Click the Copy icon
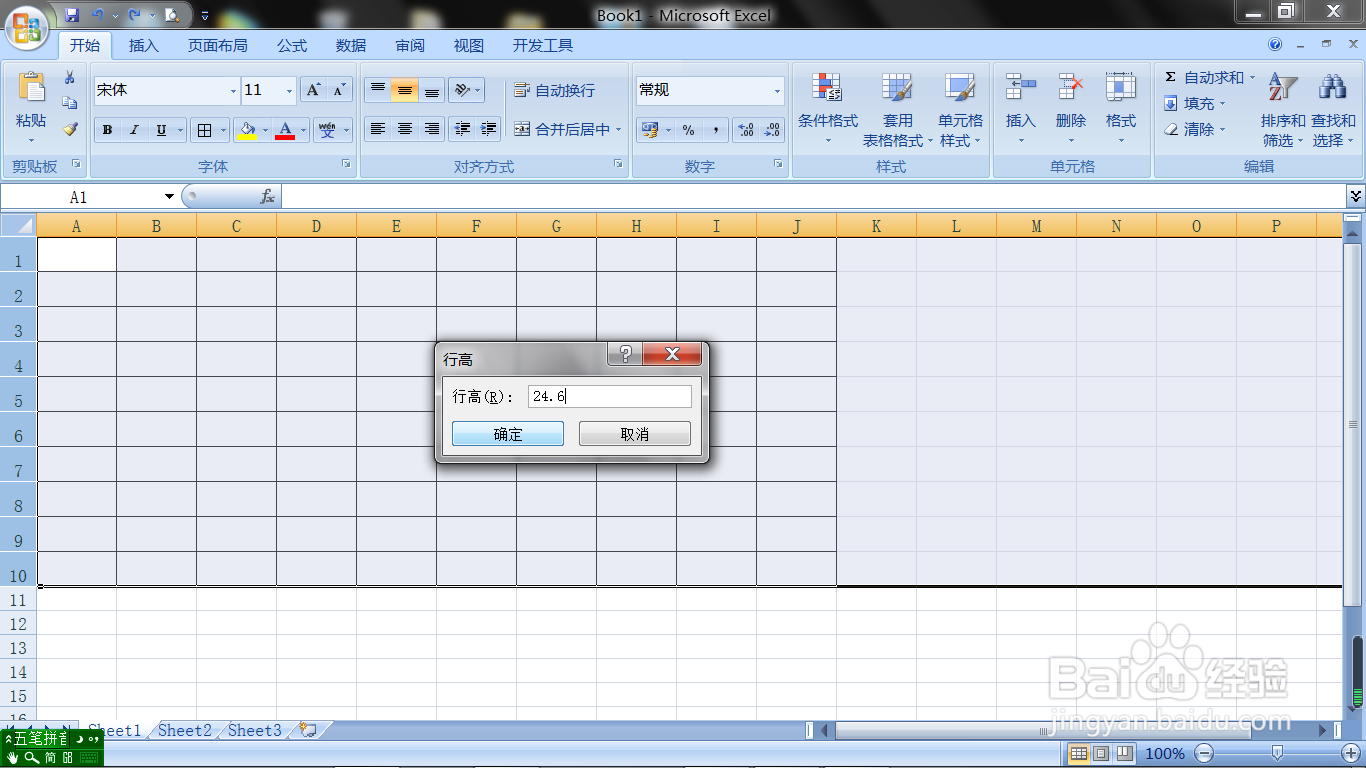This screenshot has width=1366, height=768. pyautogui.click(x=70, y=103)
